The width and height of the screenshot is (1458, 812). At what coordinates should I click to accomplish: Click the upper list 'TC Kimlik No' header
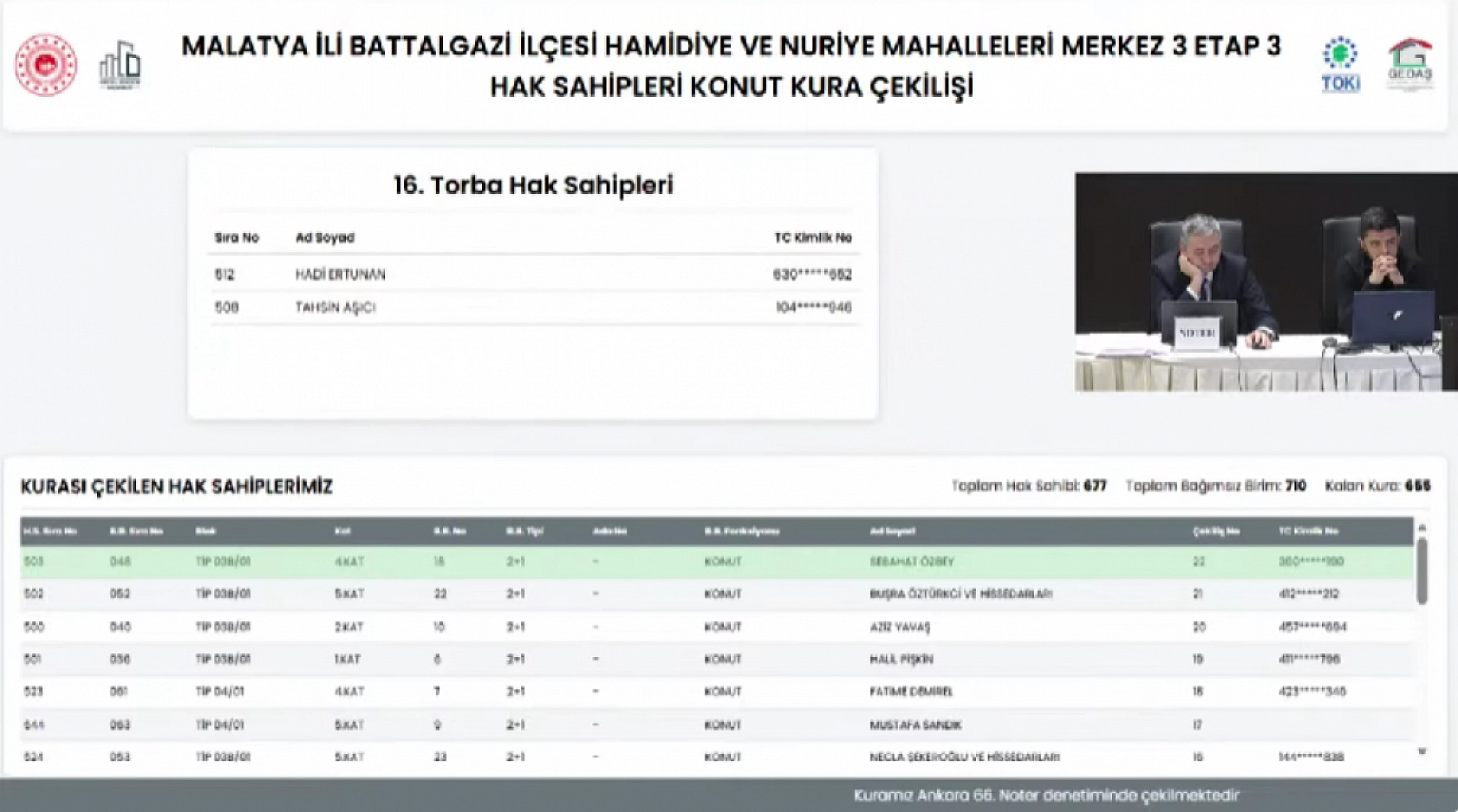[813, 237]
